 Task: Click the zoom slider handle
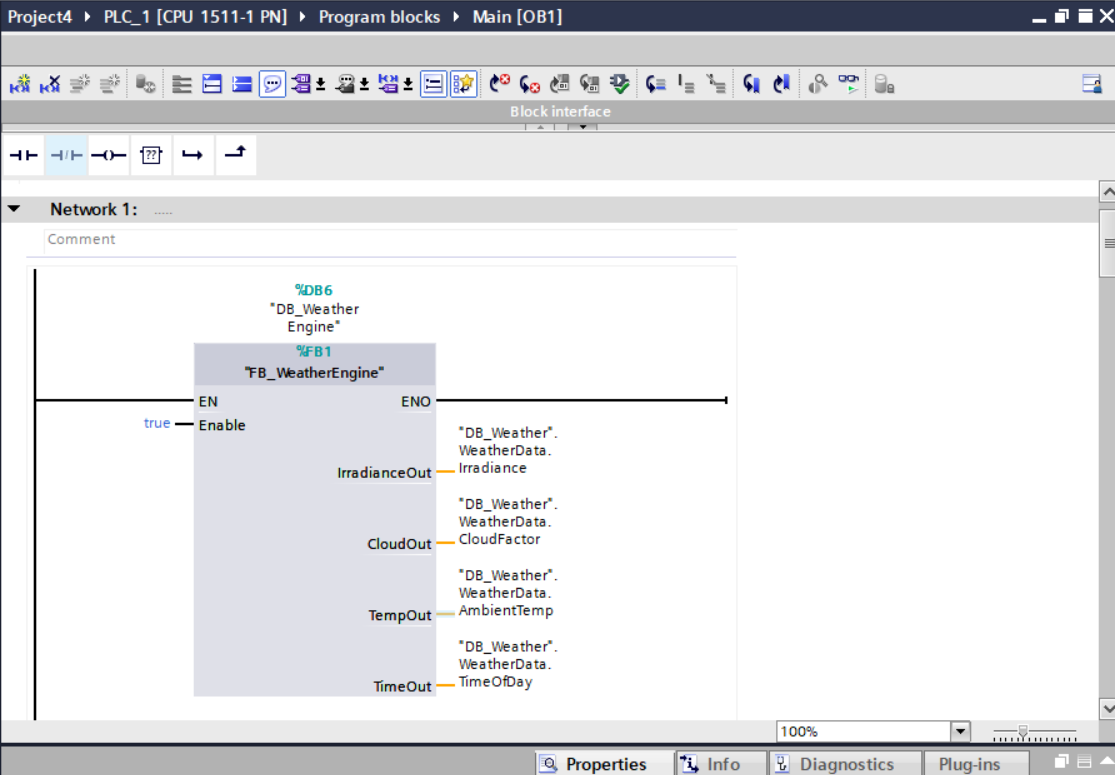(x=1023, y=731)
